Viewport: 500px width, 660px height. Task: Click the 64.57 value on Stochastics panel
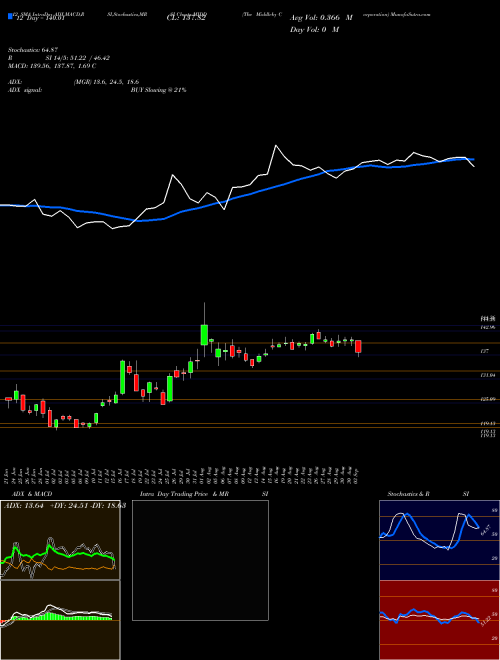[x=485, y=529]
